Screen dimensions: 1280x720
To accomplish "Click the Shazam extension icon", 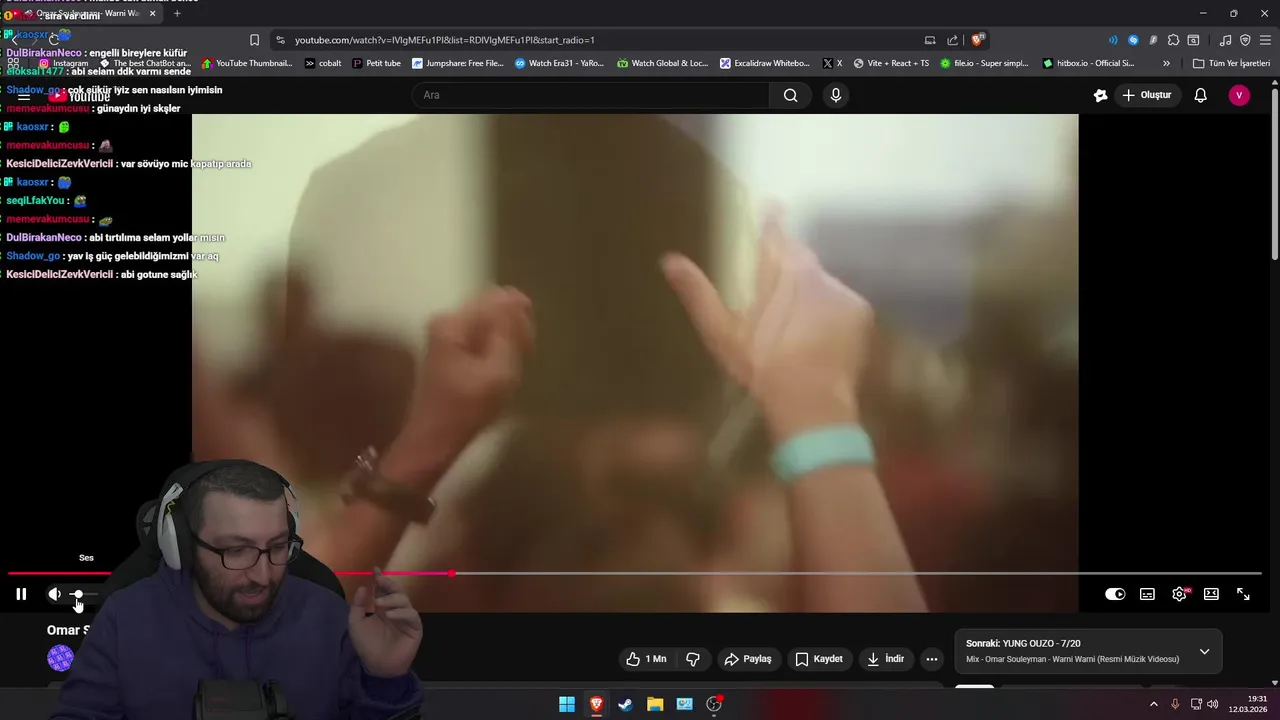I will [1133, 40].
